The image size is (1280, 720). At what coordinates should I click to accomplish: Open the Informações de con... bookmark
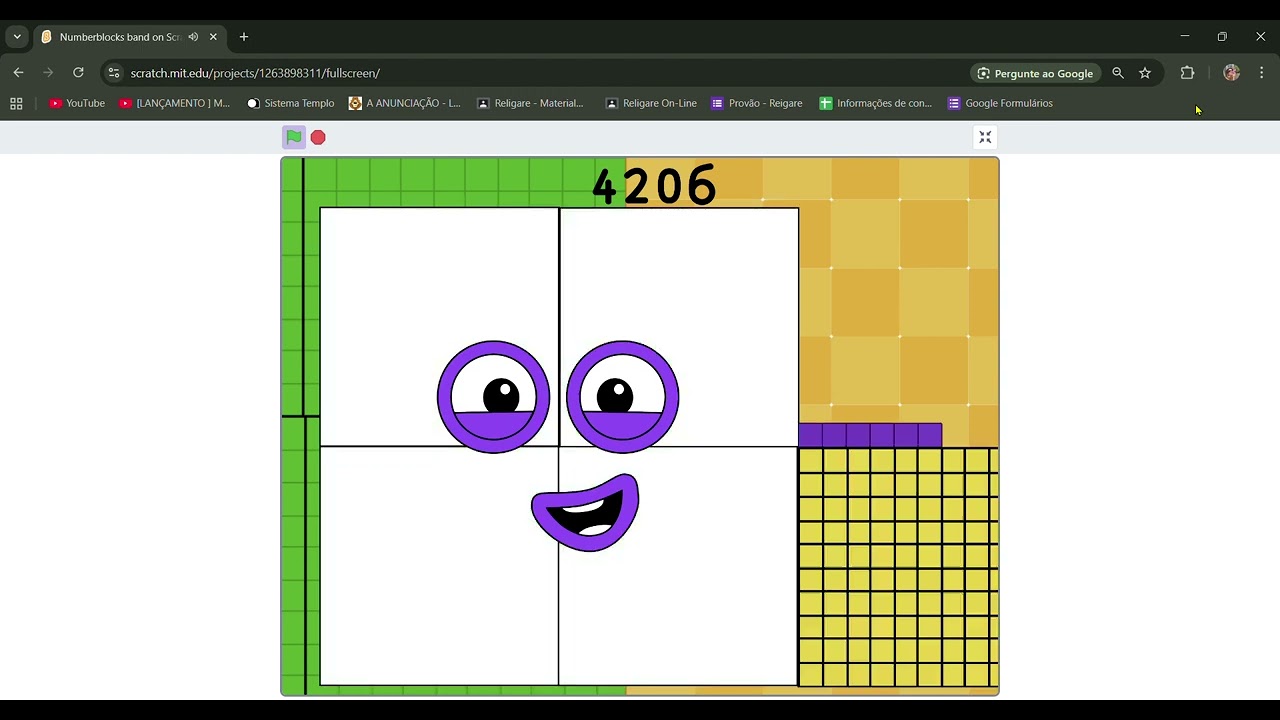pyautogui.click(x=875, y=103)
